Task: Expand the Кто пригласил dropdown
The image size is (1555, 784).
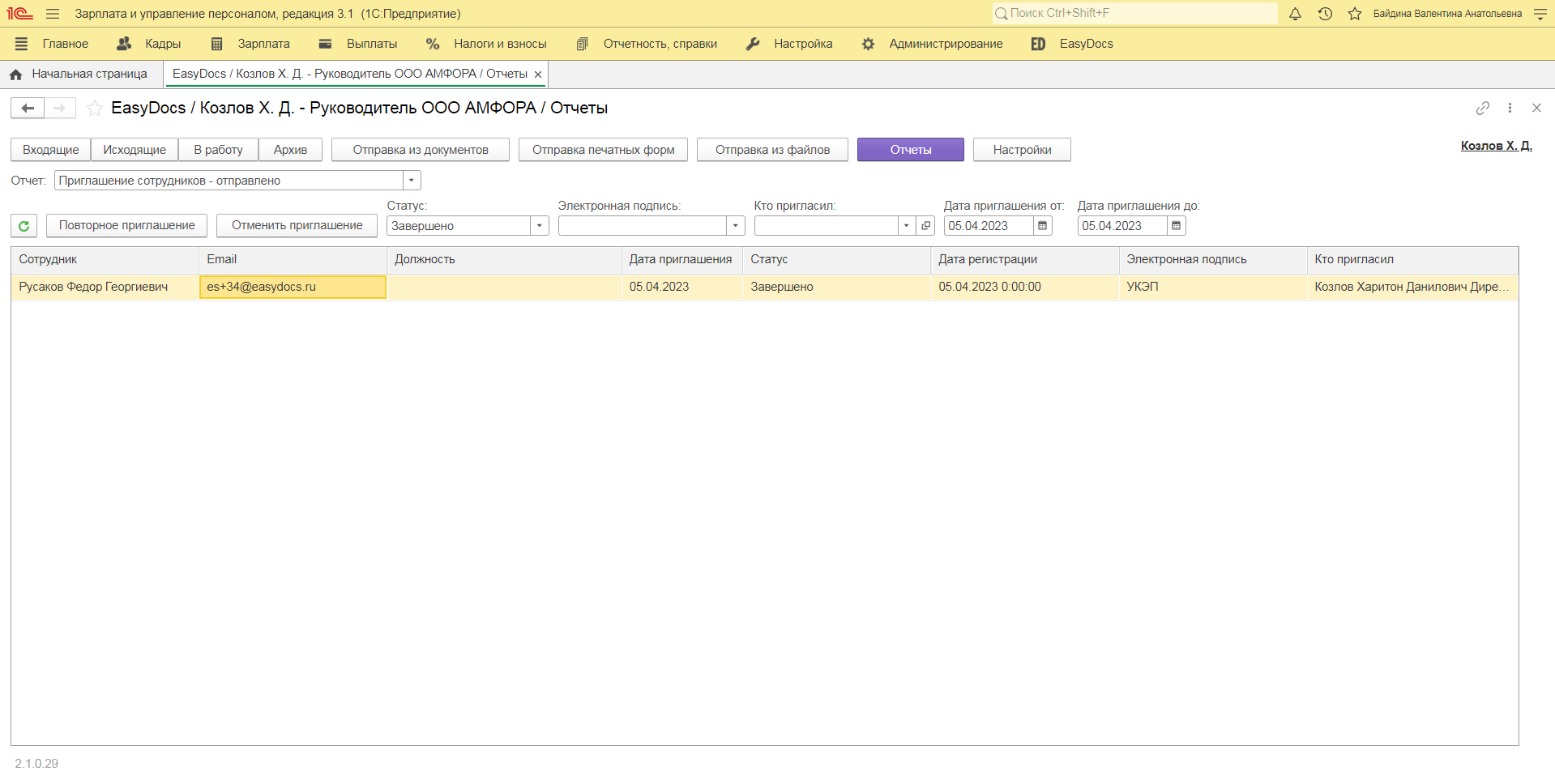Action: pyautogui.click(x=906, y=226)
